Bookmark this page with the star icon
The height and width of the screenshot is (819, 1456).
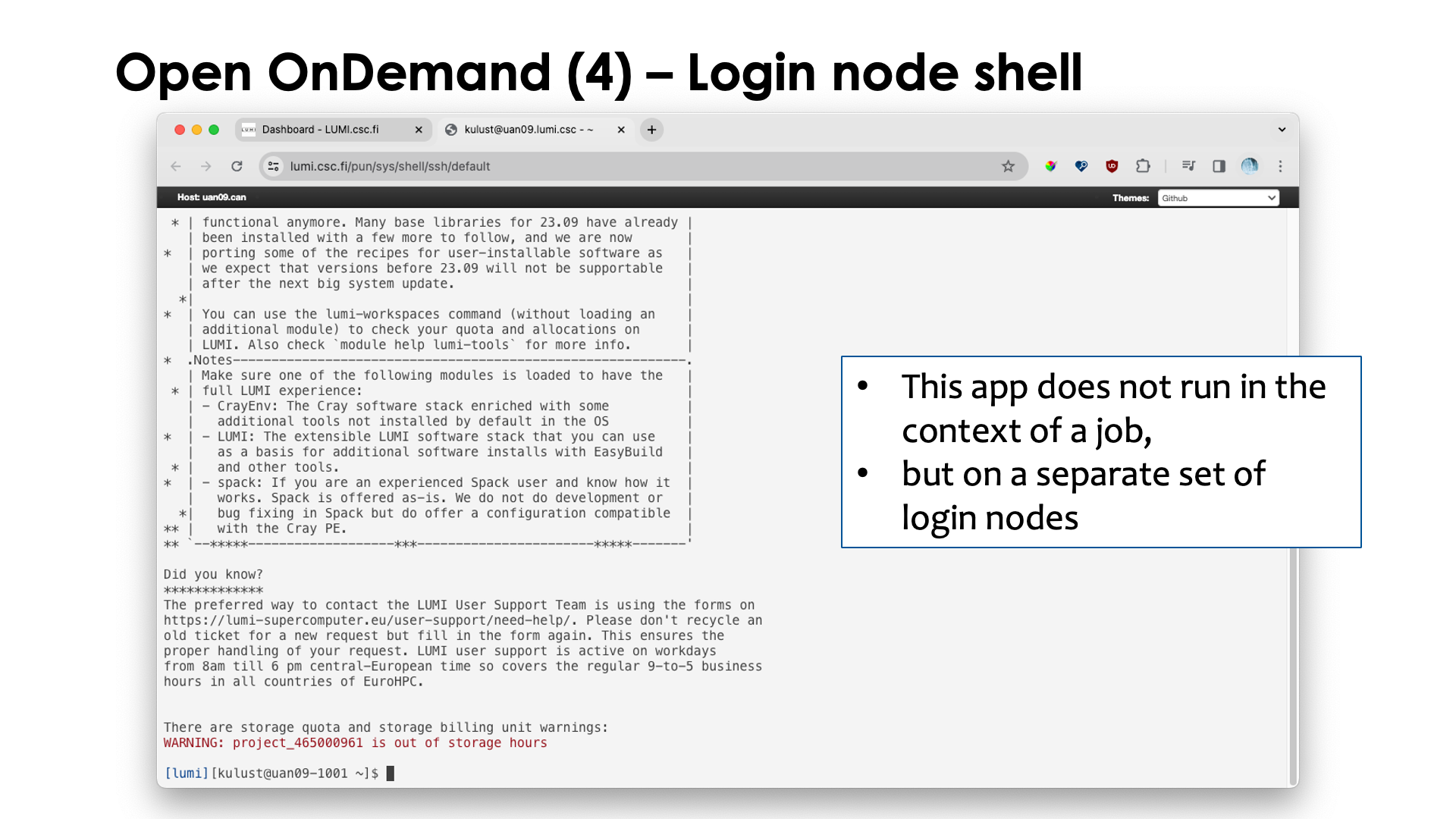[x=1008, y=166]
